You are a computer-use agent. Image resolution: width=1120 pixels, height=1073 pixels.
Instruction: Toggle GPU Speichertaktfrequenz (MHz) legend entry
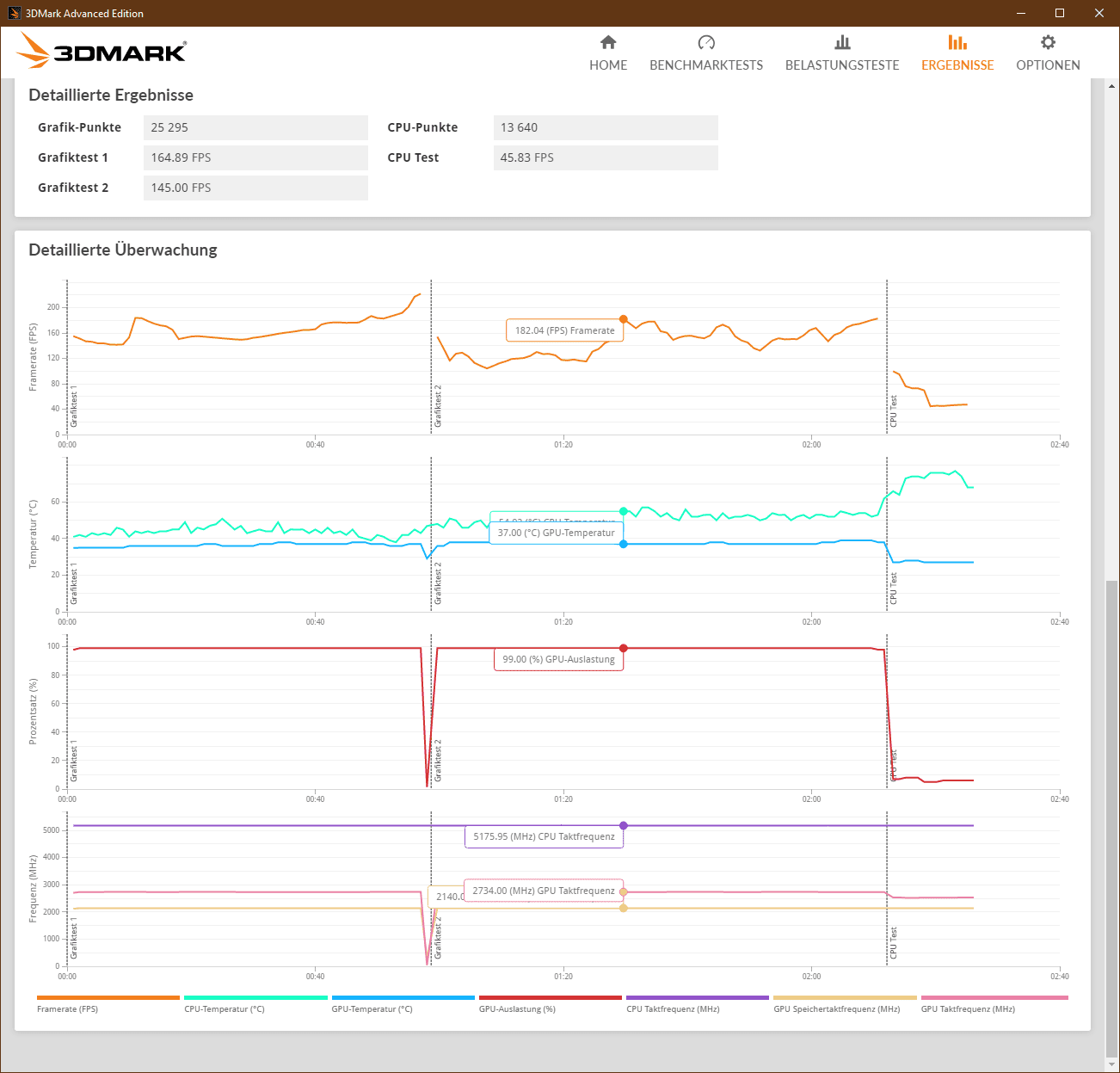tap(845, 1004)
